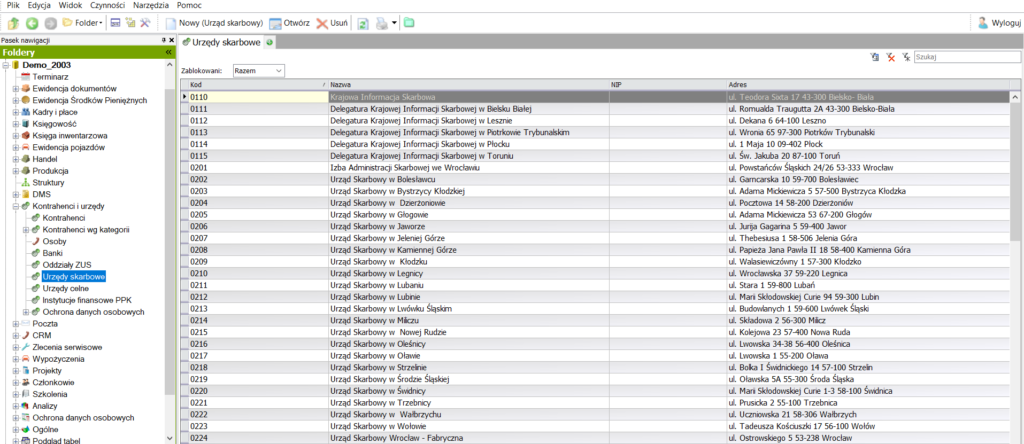The image size is (1024, 444).
Task: Click the NIP column header
Action: (x=667, y=85)
